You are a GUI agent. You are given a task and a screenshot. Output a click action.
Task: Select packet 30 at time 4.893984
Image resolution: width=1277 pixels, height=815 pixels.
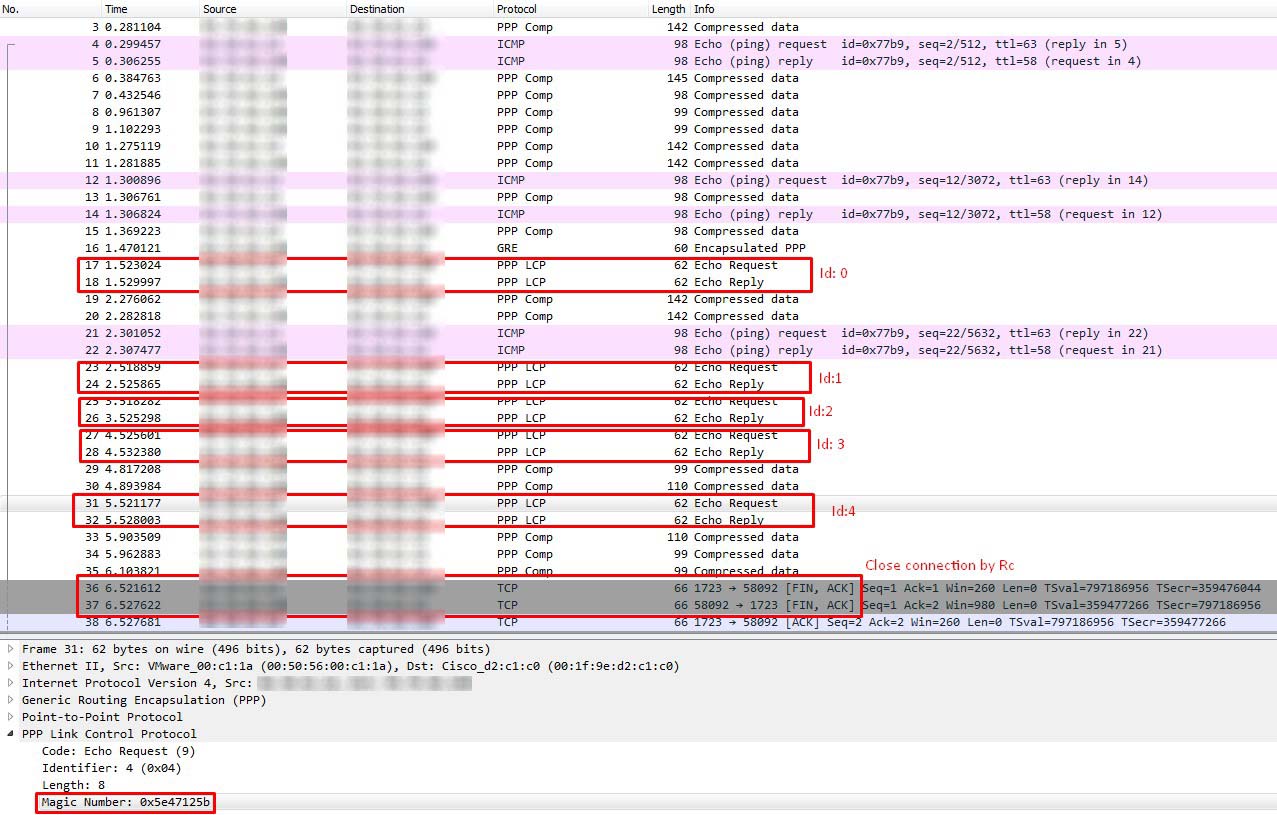[x=638, y=486]
